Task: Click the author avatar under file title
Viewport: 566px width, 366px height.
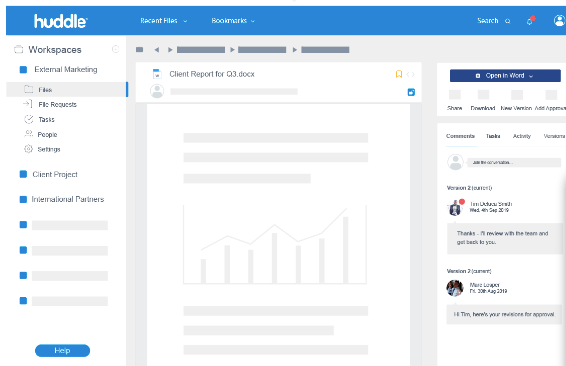Action: coord(157,91)
